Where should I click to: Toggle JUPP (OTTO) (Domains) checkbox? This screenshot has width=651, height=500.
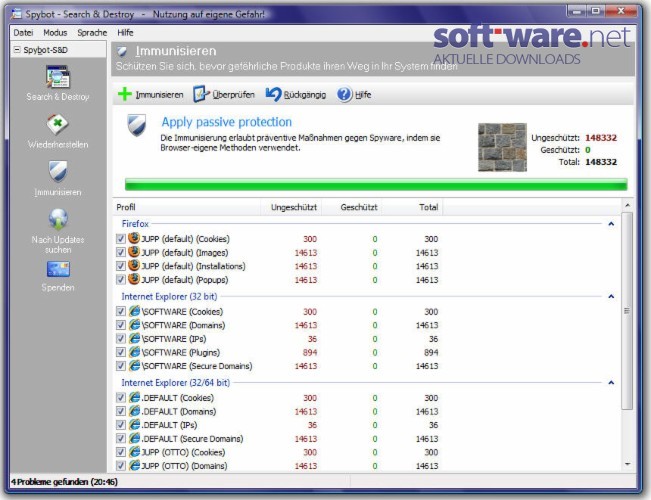[x=120, y=466]
